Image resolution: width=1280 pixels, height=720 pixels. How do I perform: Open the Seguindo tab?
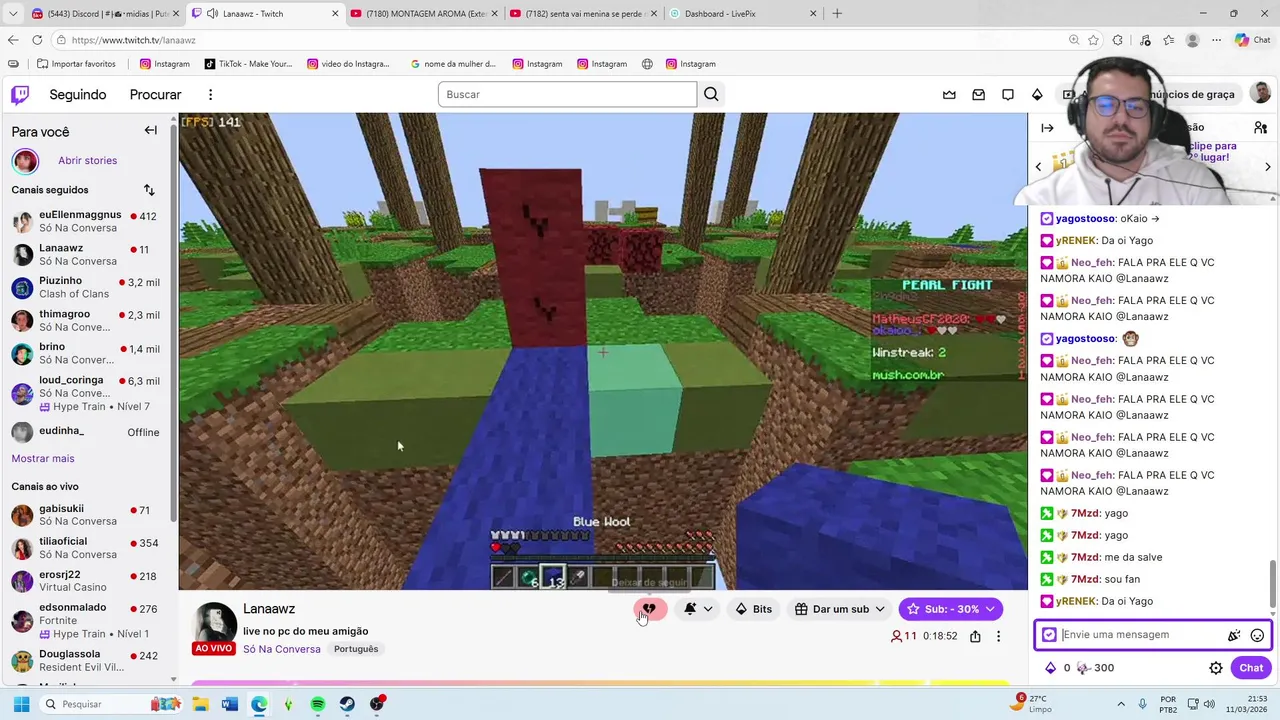(78, 95)
